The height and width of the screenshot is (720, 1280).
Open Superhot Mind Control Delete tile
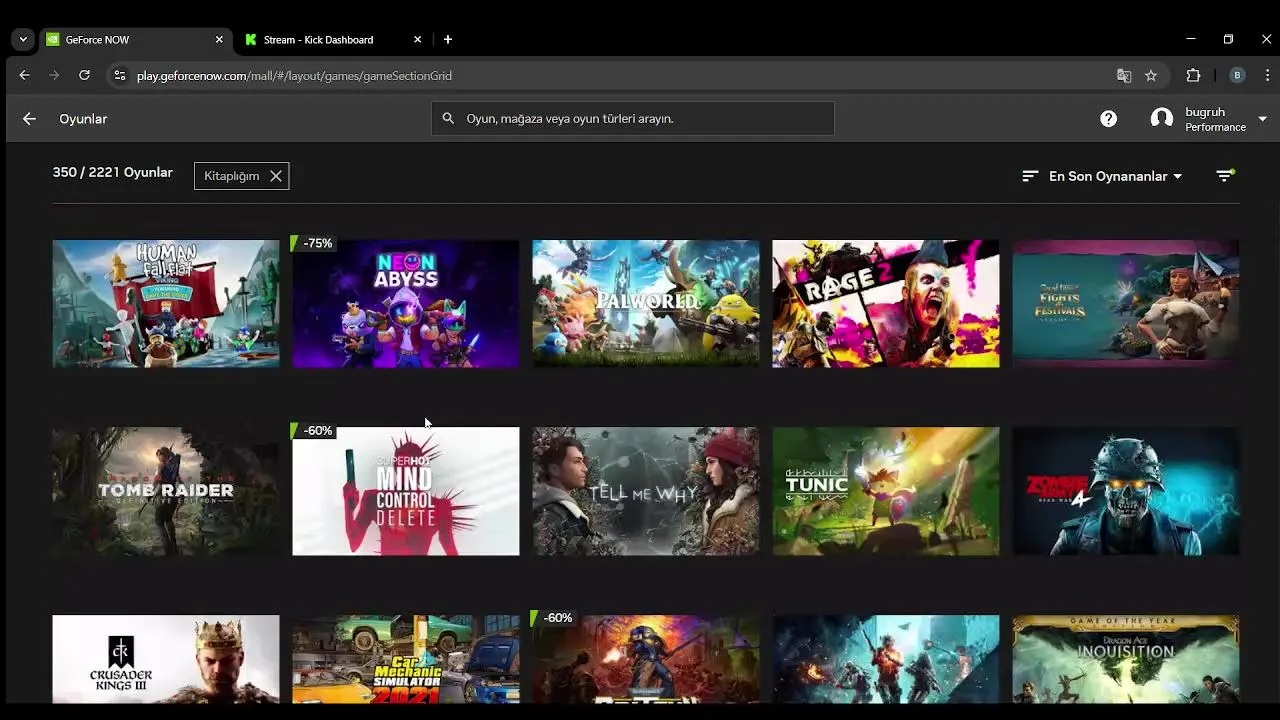406,491
